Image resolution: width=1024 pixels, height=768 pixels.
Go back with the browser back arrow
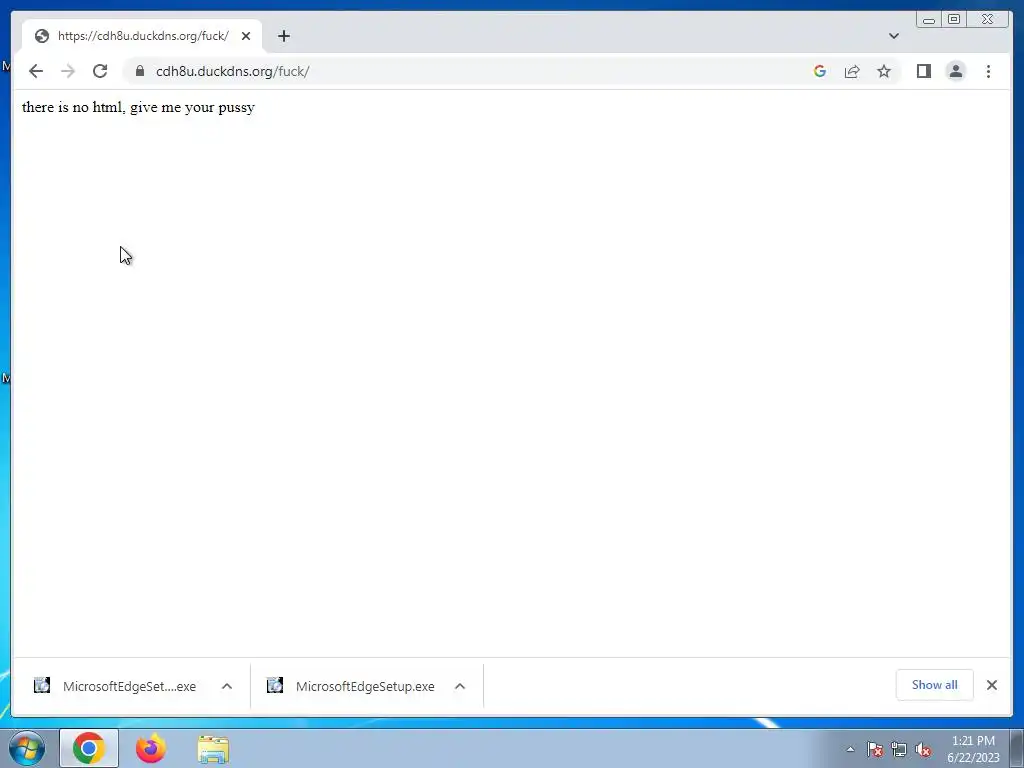[36, 71]
